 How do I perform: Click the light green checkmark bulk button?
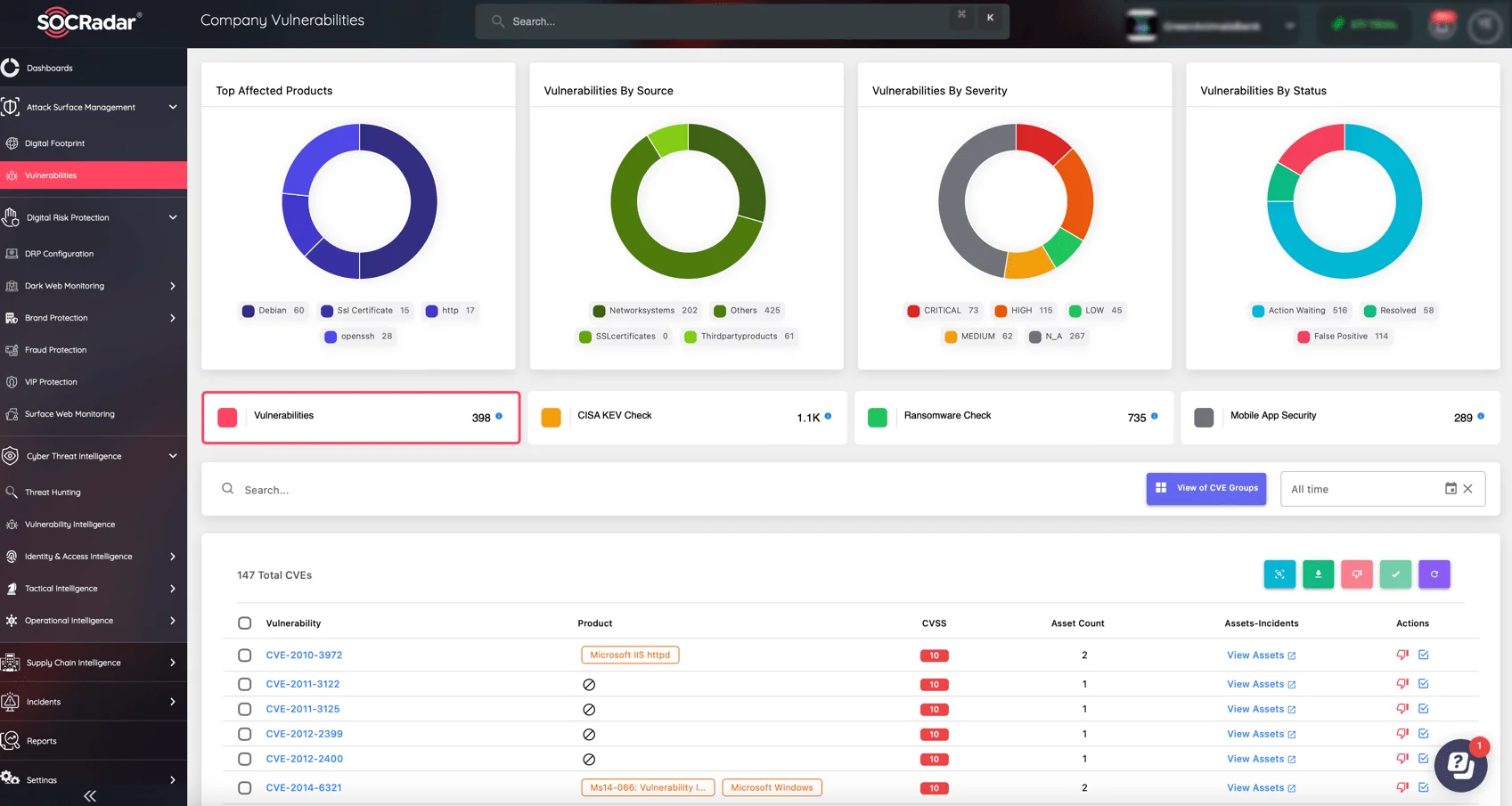click(x=1395, y=574)
